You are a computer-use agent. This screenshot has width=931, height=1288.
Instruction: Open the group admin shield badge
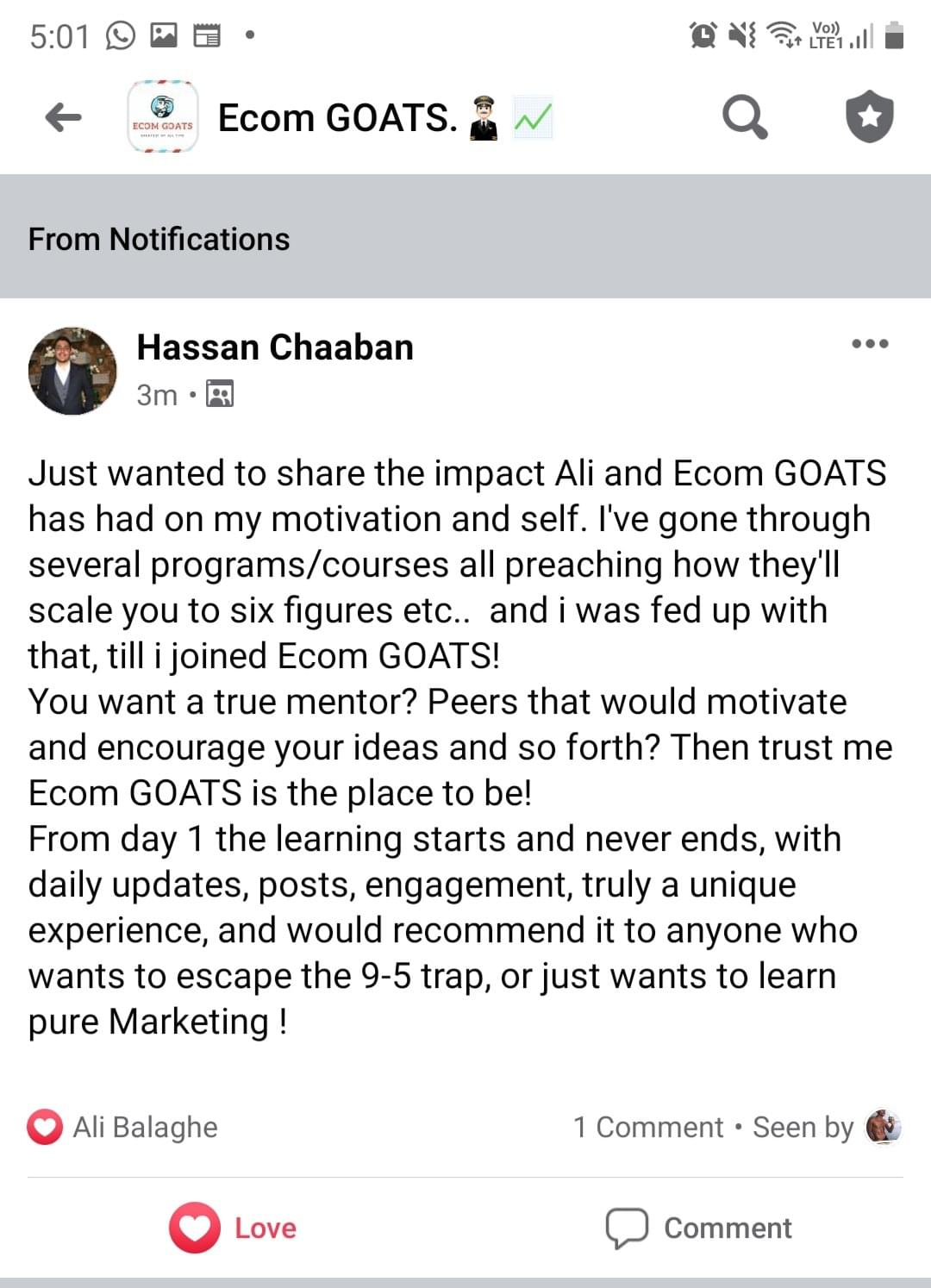click(869, 116)
